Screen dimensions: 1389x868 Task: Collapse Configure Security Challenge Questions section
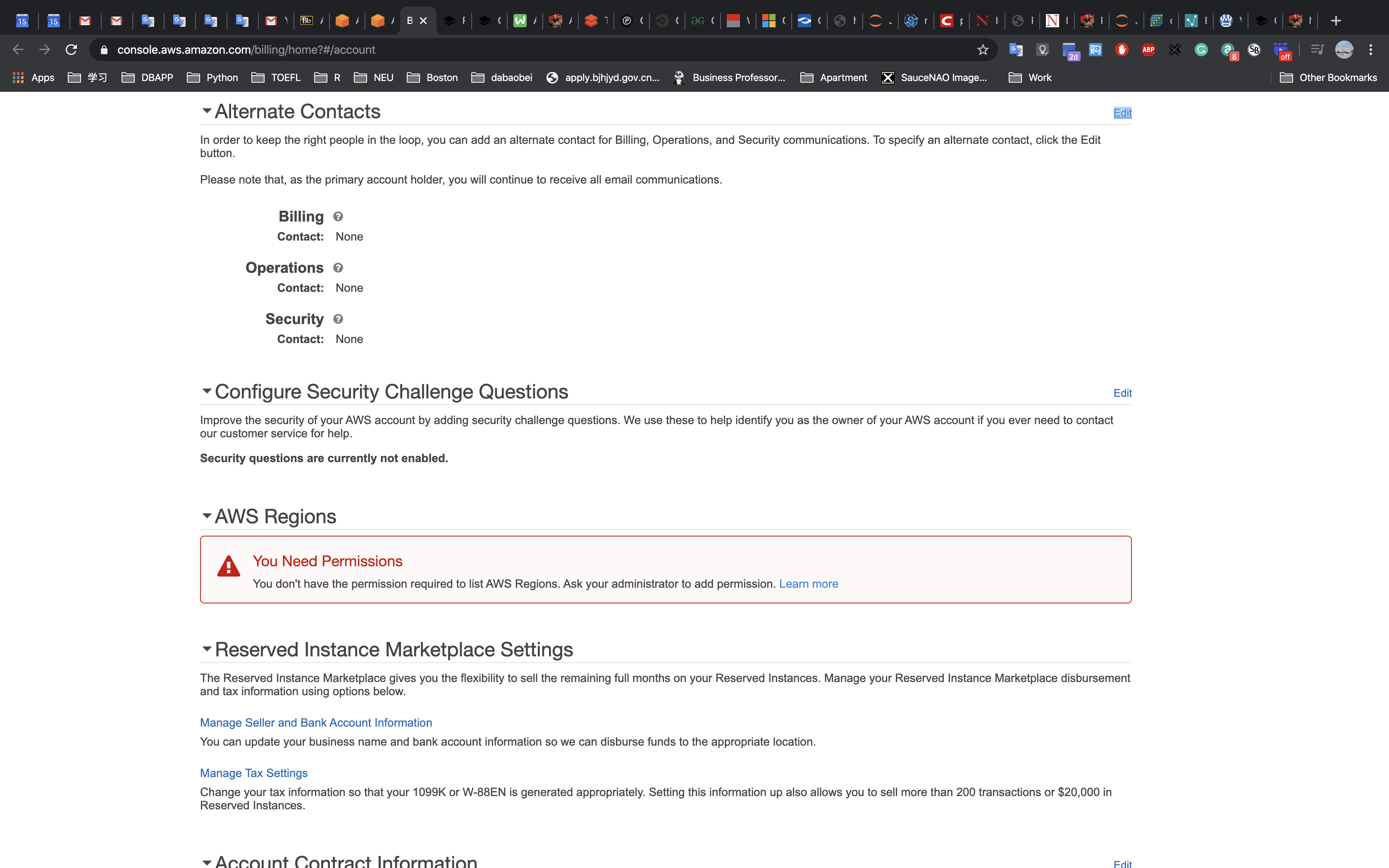207,391
